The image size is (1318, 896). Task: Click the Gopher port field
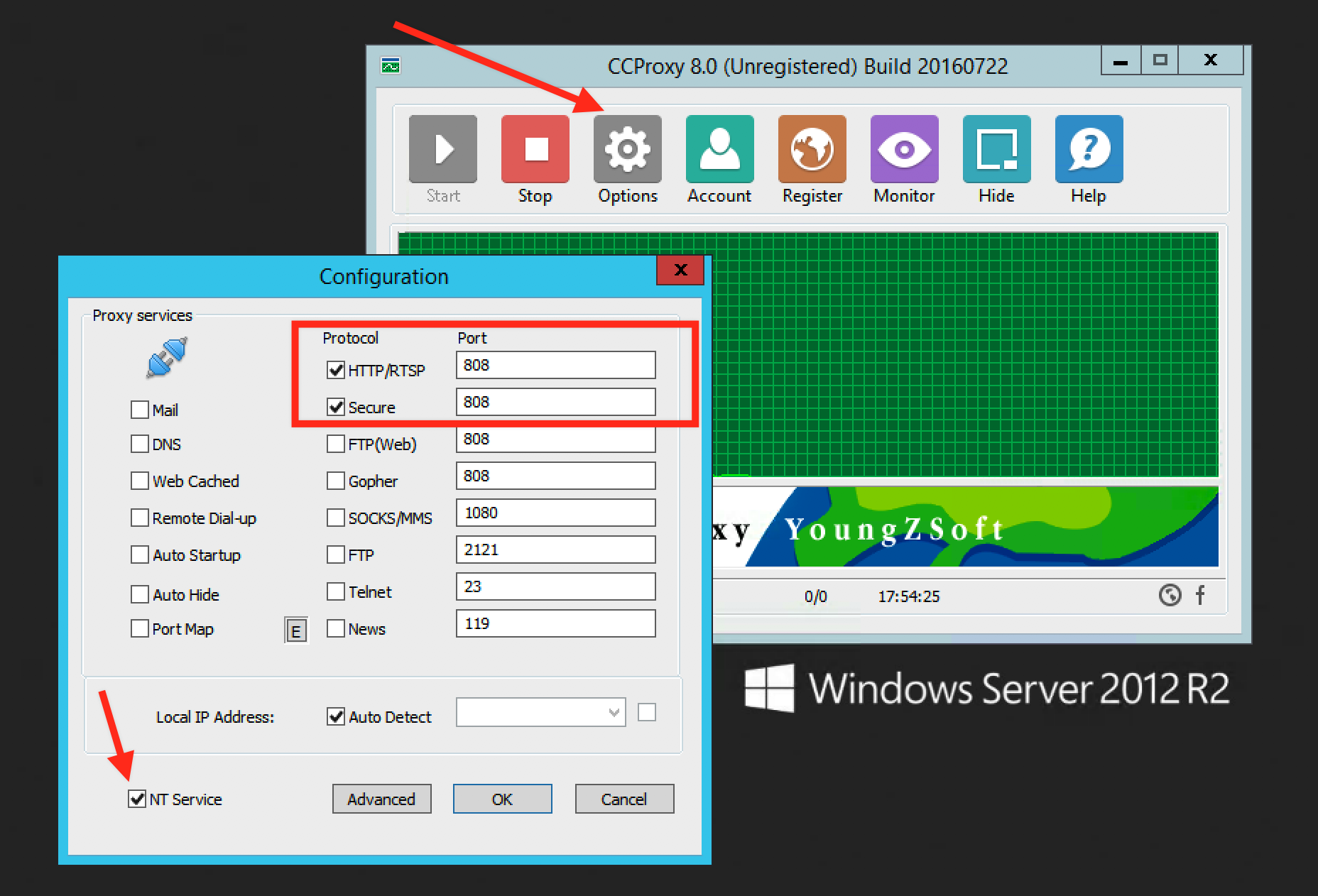(555, 476)
